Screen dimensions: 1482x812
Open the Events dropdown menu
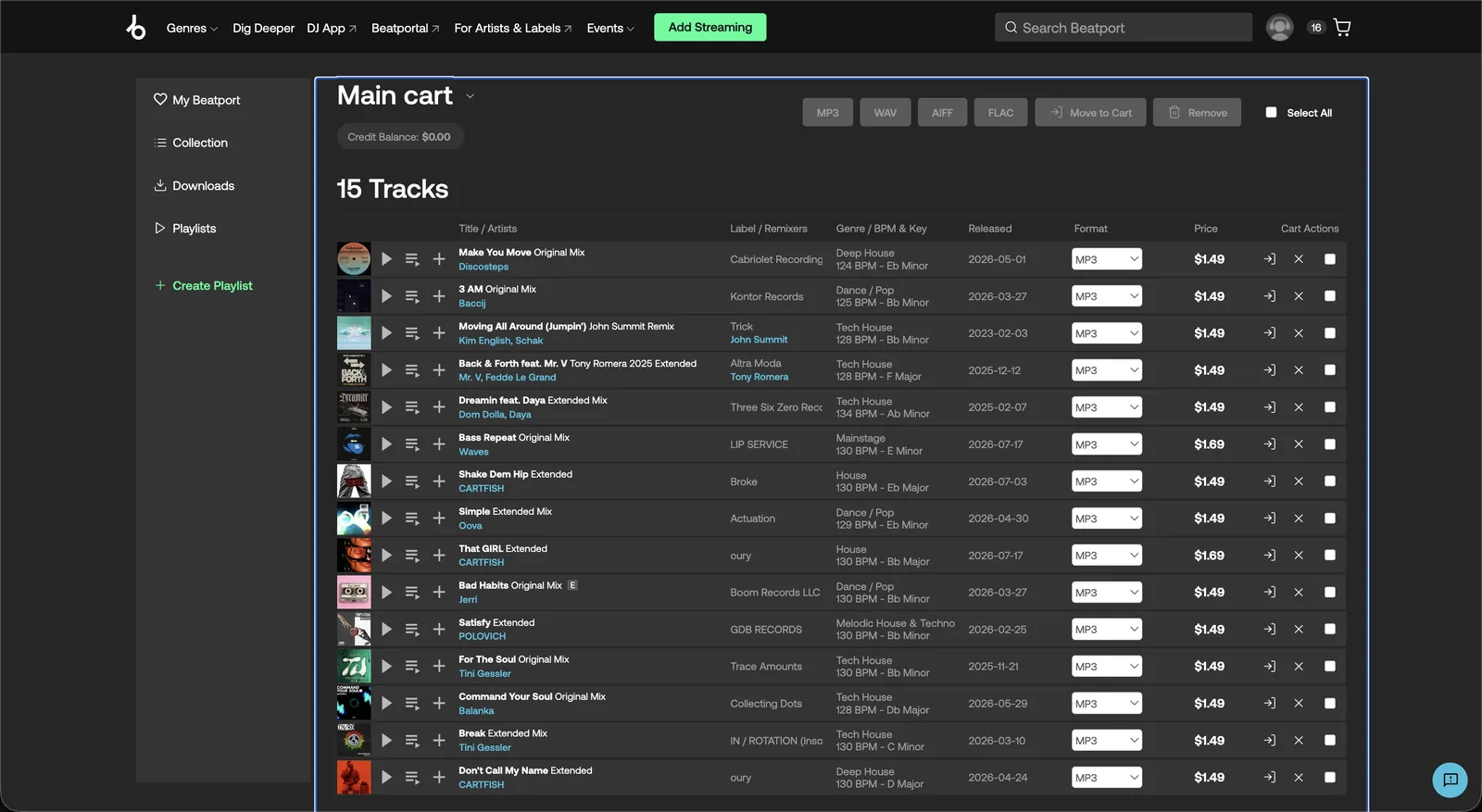coord(610,28)
